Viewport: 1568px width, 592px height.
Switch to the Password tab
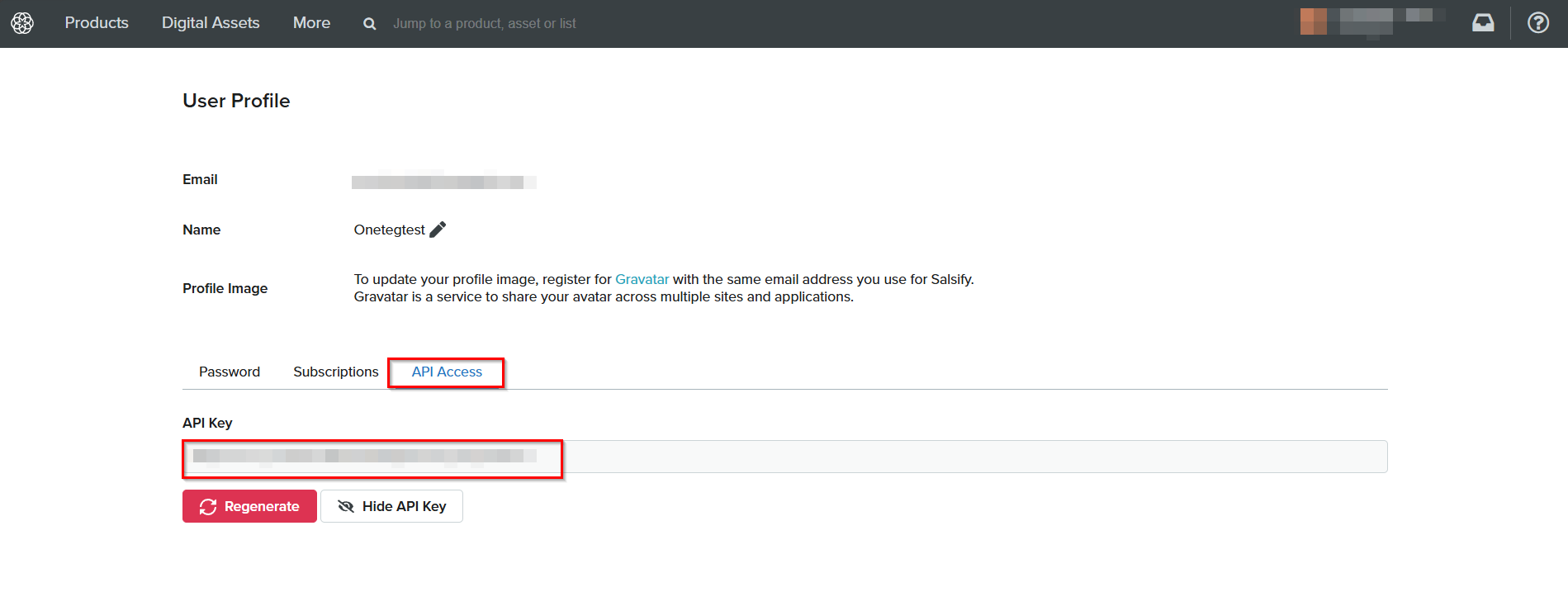230,372
